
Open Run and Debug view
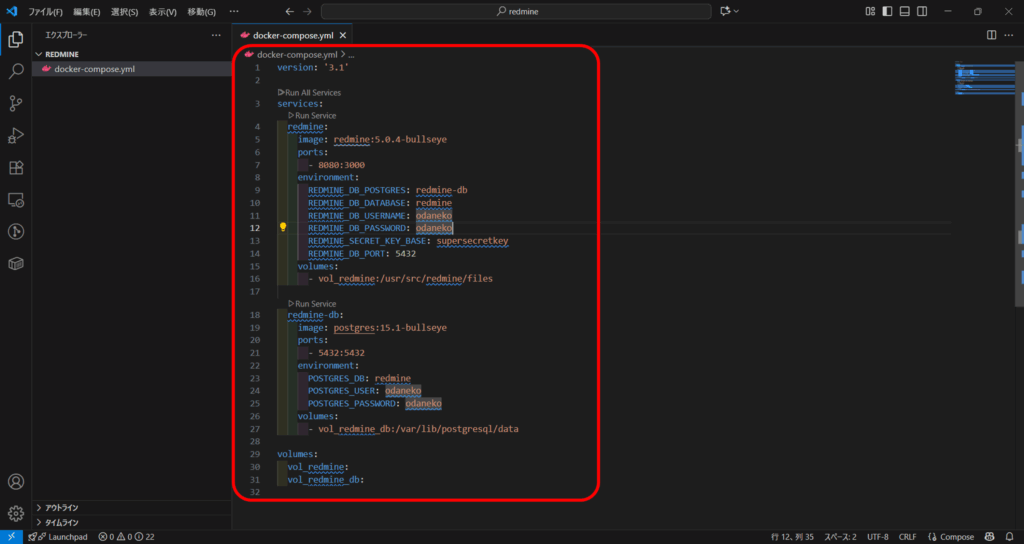16,136
